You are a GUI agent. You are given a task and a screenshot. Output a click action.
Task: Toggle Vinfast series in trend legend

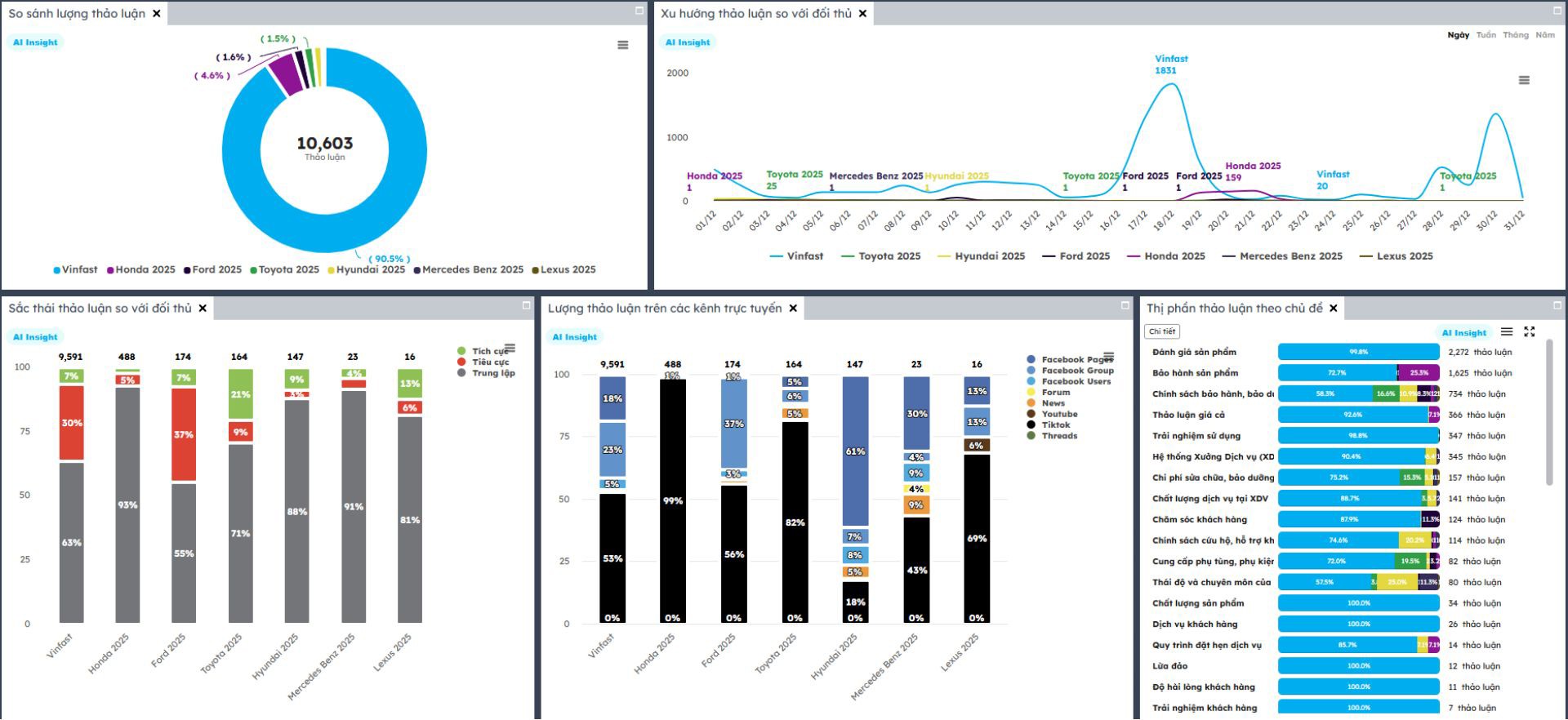point(797,256)
